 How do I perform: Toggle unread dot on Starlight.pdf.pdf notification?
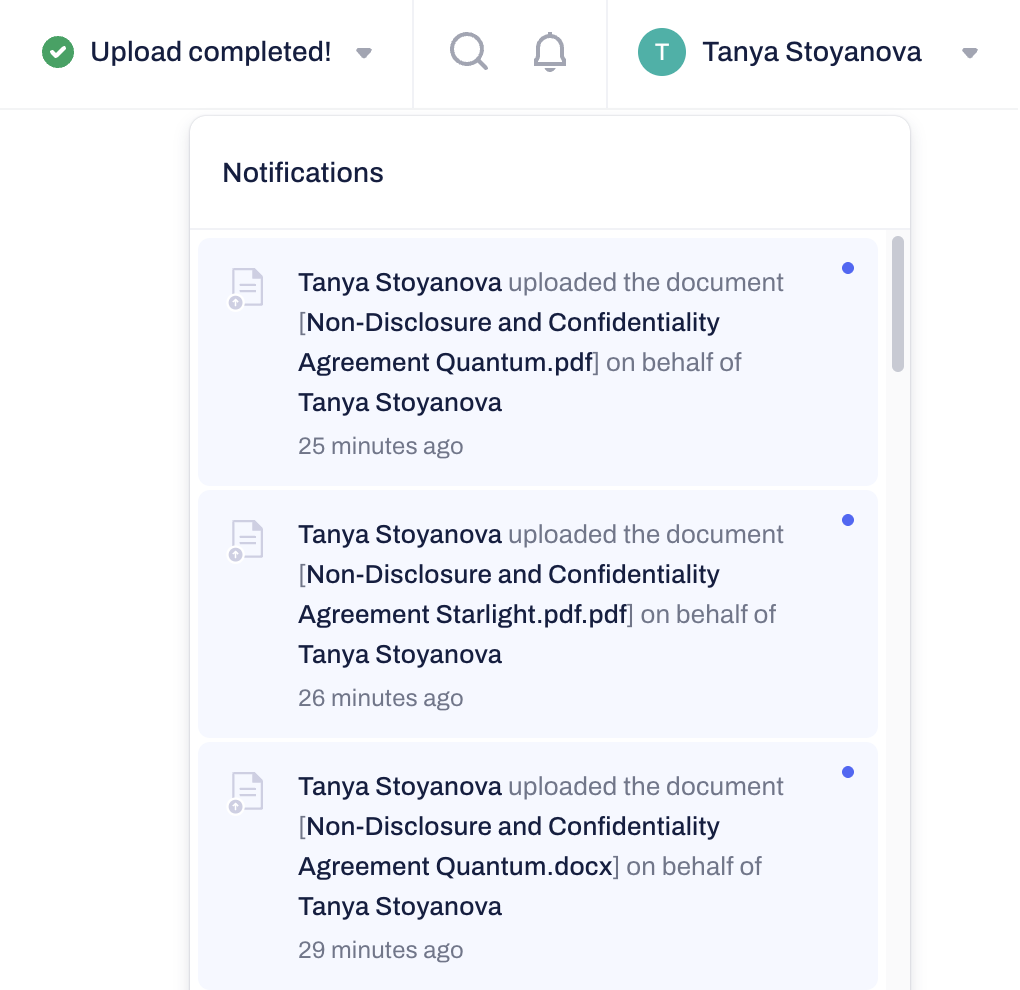(848, 520)
